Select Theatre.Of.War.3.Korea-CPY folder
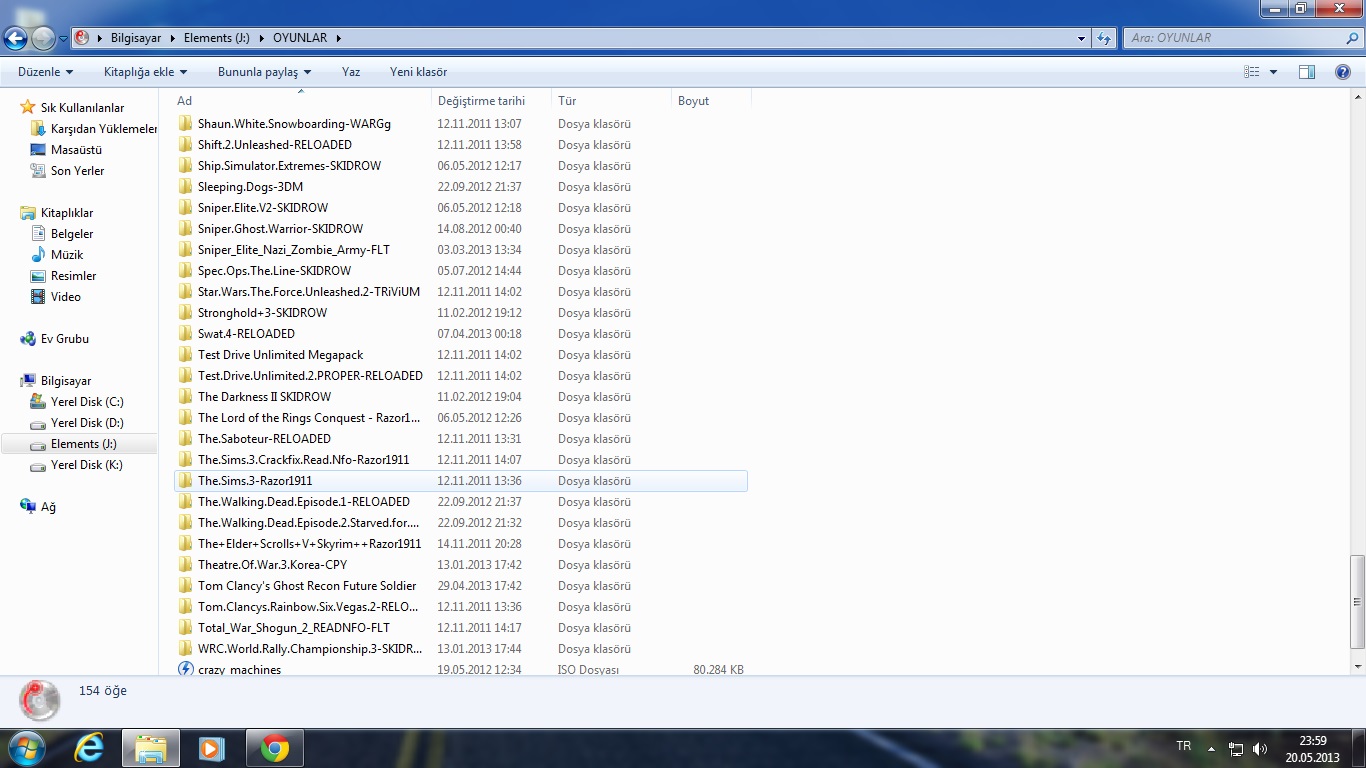This screenshot has height=768, width=1366. pyautogui.click(x=272, y=565)
